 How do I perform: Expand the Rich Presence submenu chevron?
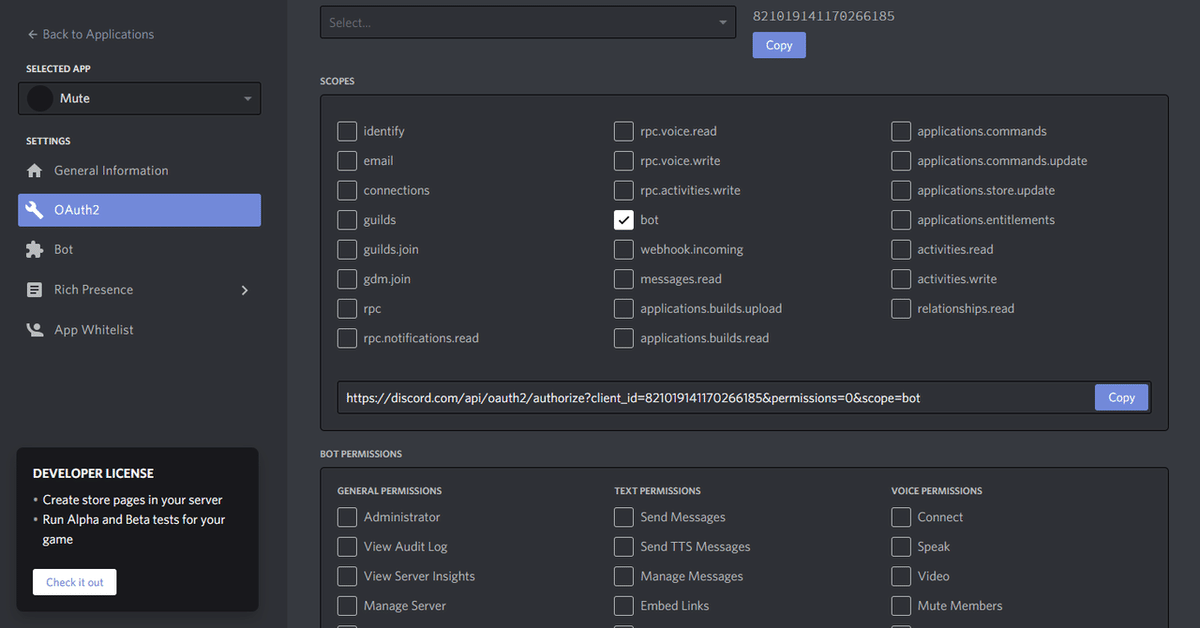(245, 290)
